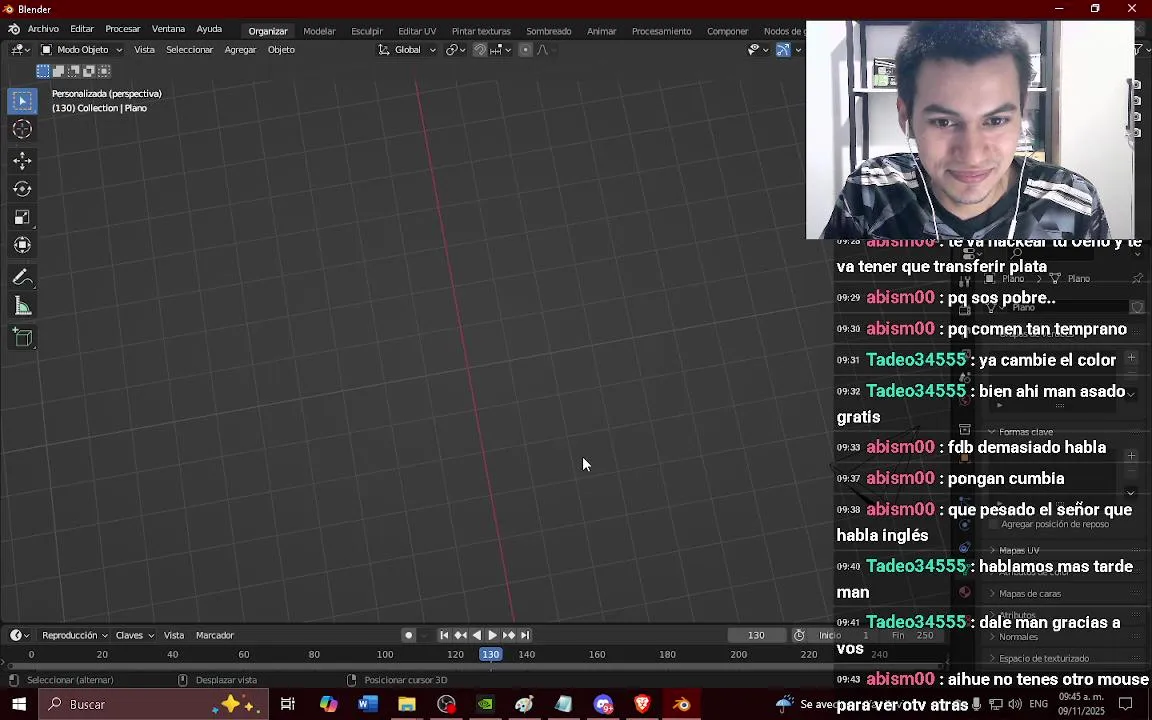This screenshot has width=1152, height=720.
Task: Select the Select Box tool
Action: click(x=22, y=101)
